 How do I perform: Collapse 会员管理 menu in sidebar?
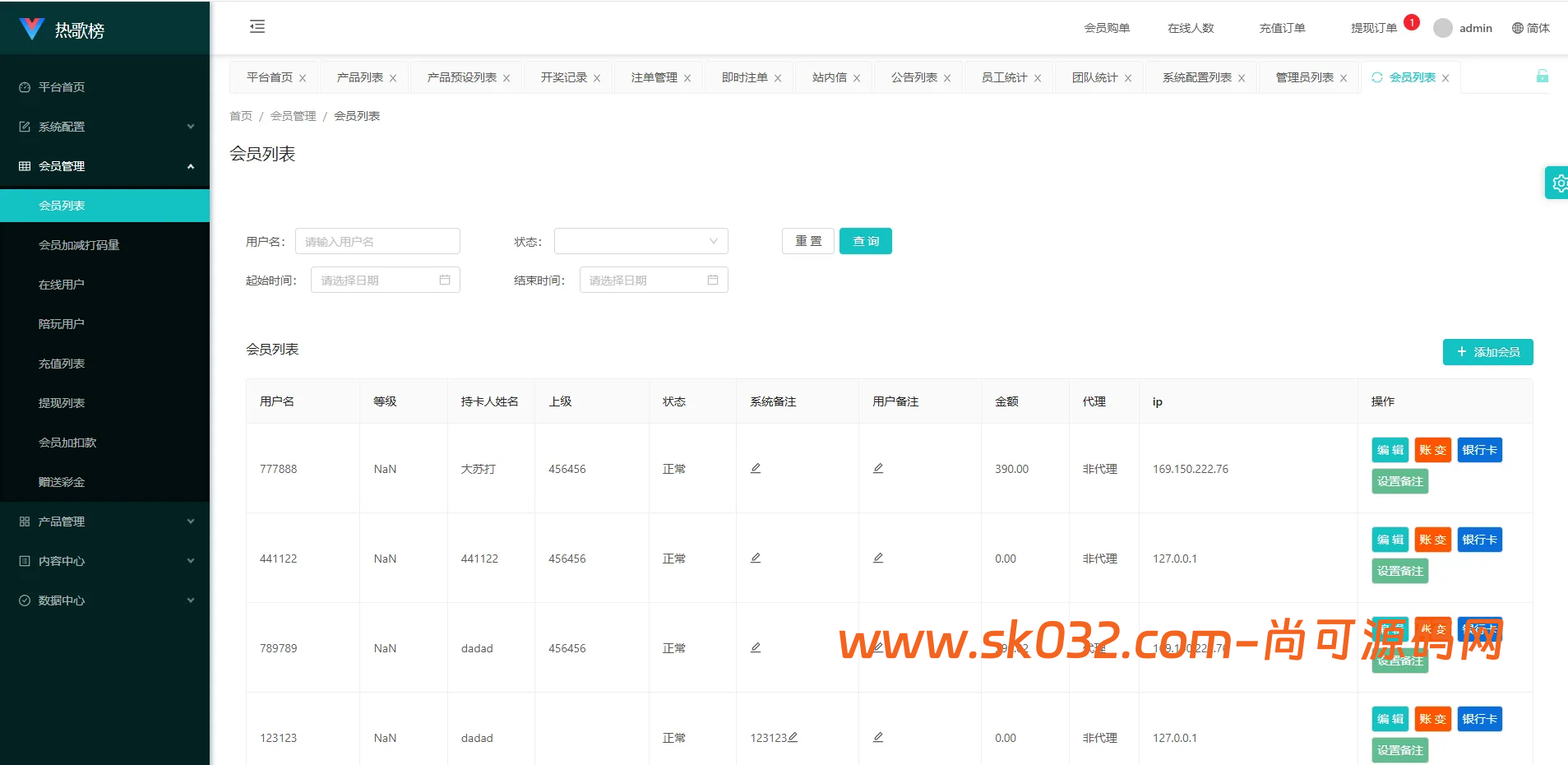(105, 166)
